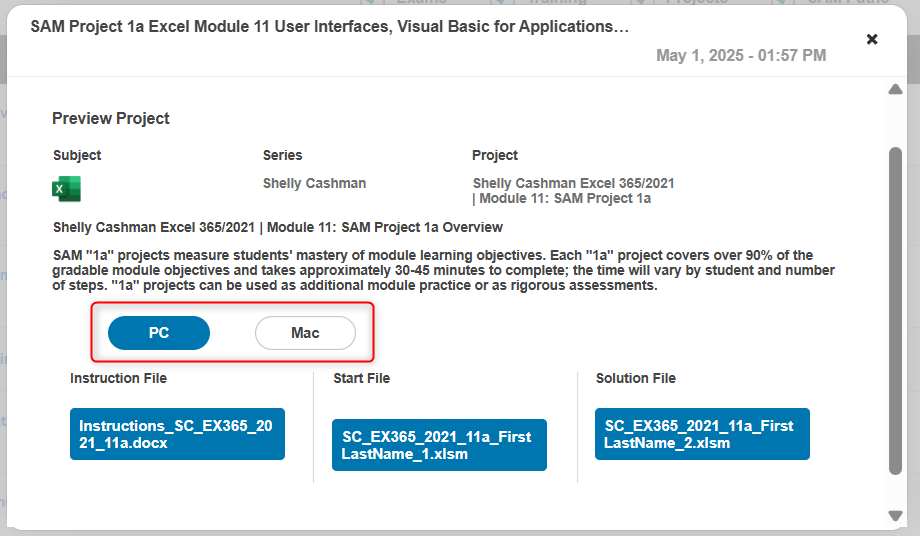920x536 pixels.
Task: Download the SC_EX365_2021_11a_FirstLastName_1.xlsm start file
Action: point(439,445)
